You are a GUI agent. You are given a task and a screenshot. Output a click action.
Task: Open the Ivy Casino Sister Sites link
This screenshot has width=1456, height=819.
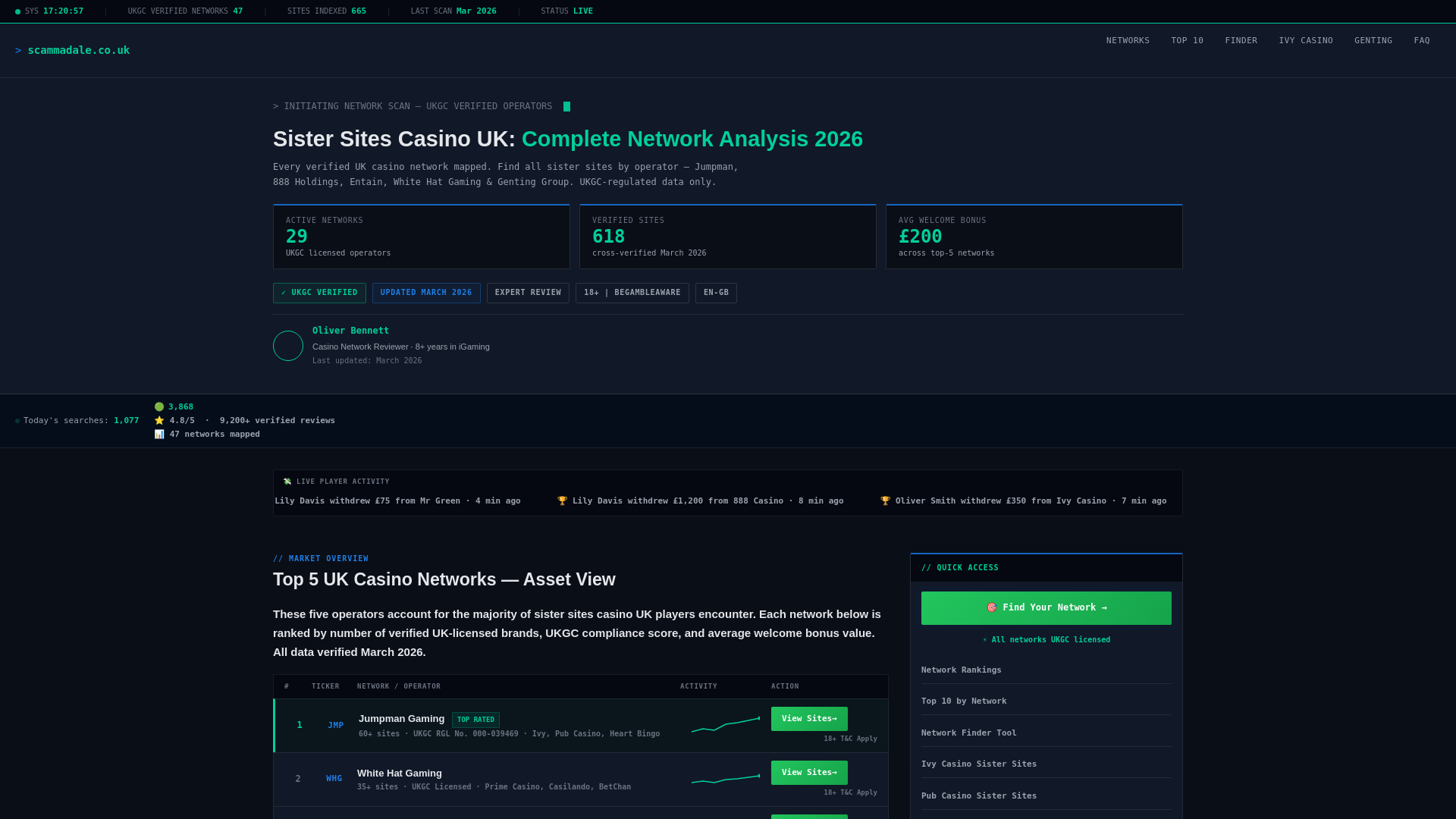click(x=979, y=764)
